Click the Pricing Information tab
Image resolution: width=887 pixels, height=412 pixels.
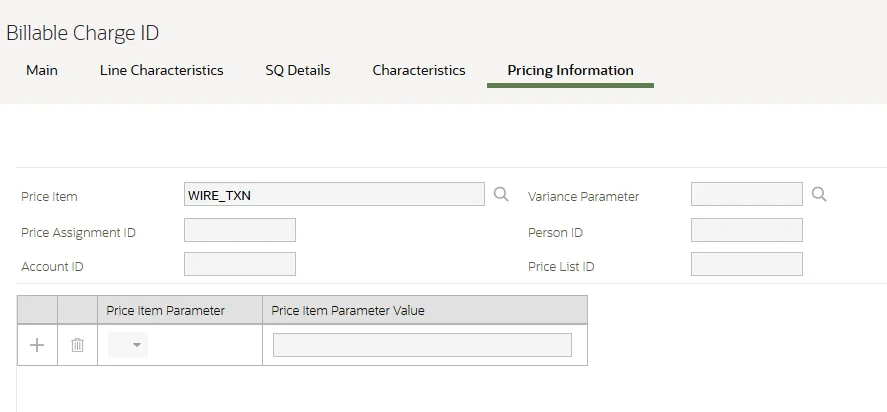click(x=570, y=71)
